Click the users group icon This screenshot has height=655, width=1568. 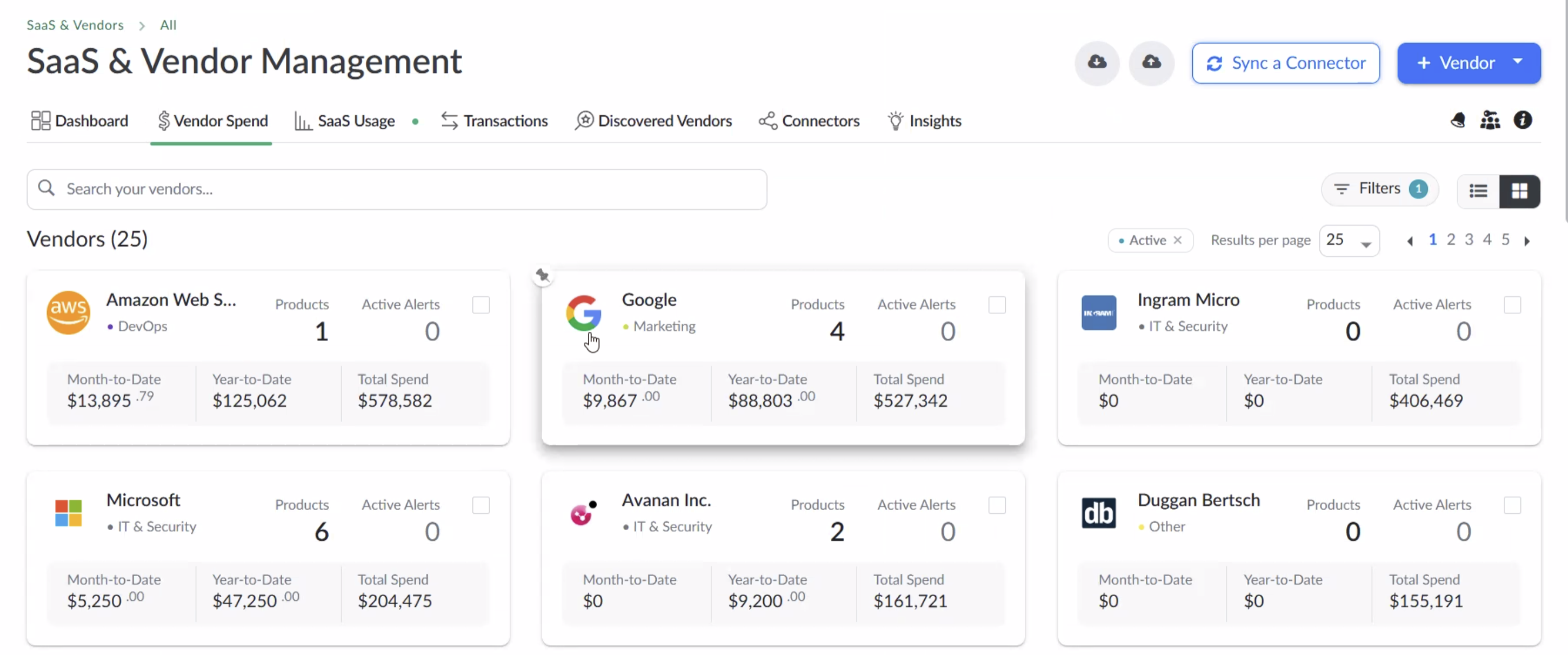pos(1490,121)
